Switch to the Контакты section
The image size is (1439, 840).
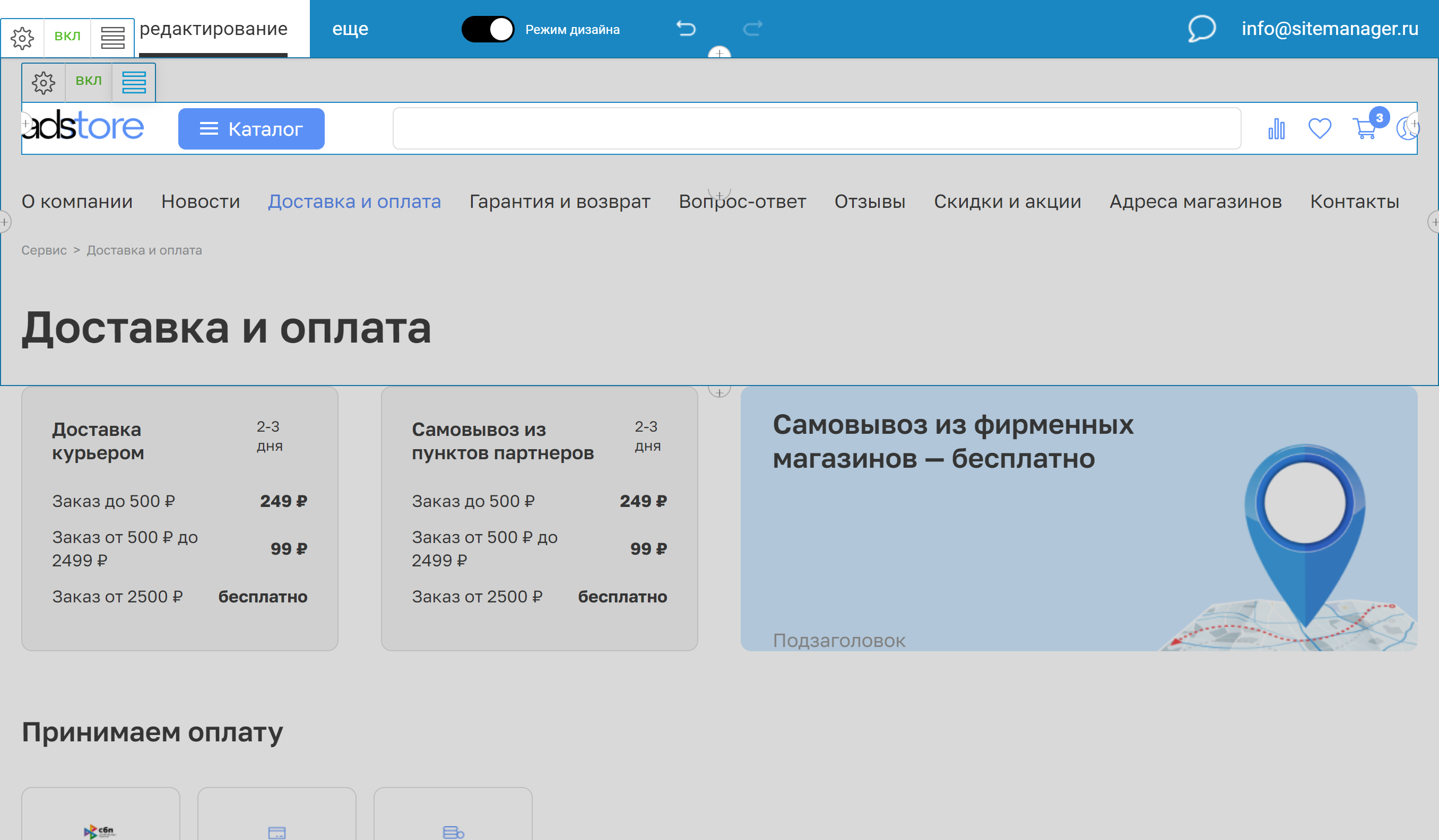pos(1355,202)
